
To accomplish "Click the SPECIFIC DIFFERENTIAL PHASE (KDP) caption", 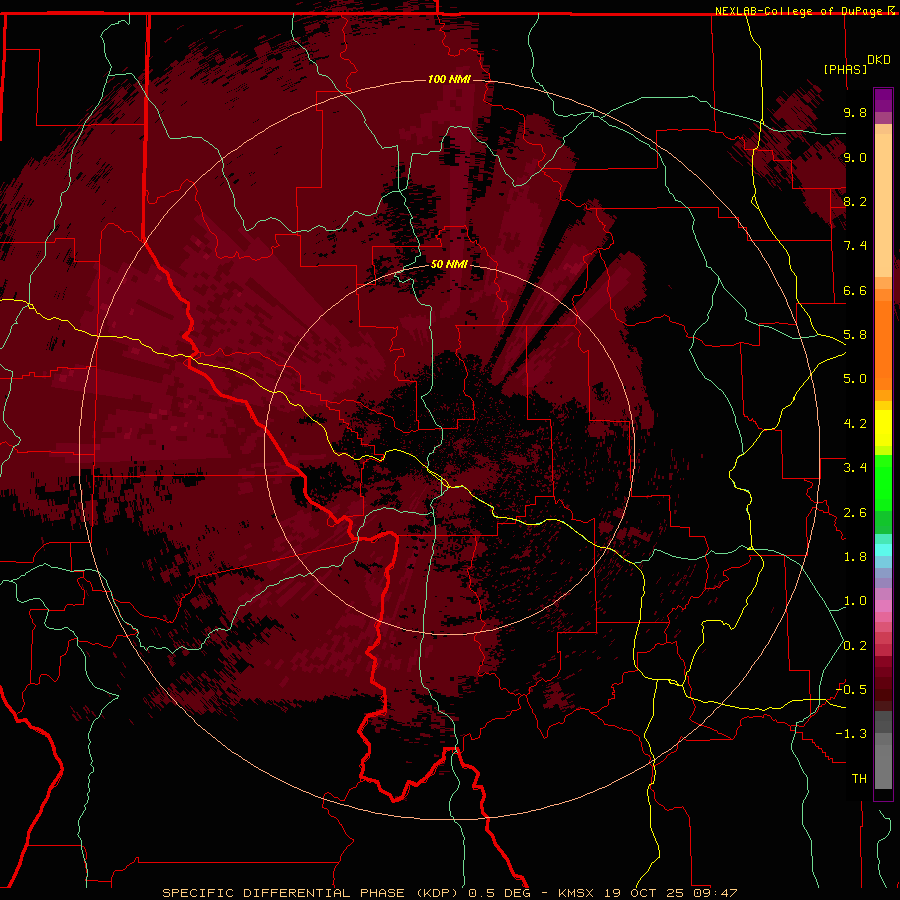I will click(x=309, y=893).
